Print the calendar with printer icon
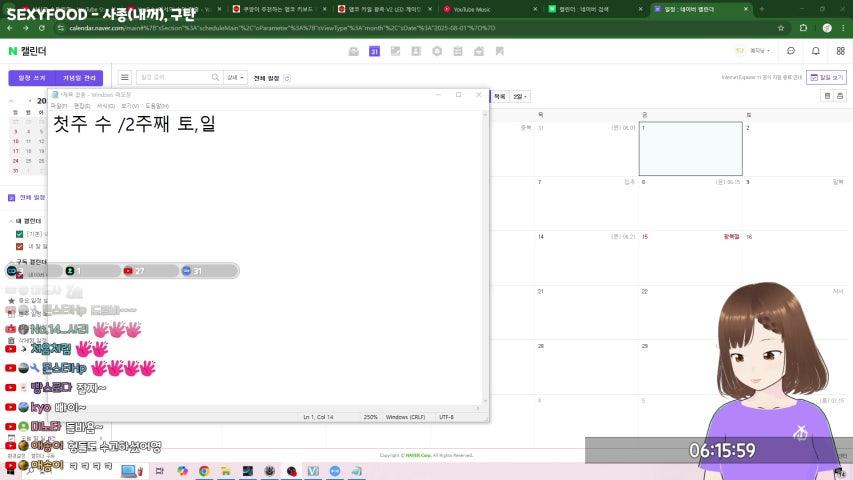This screenshot has height=480, width=853. pos(840,96)
